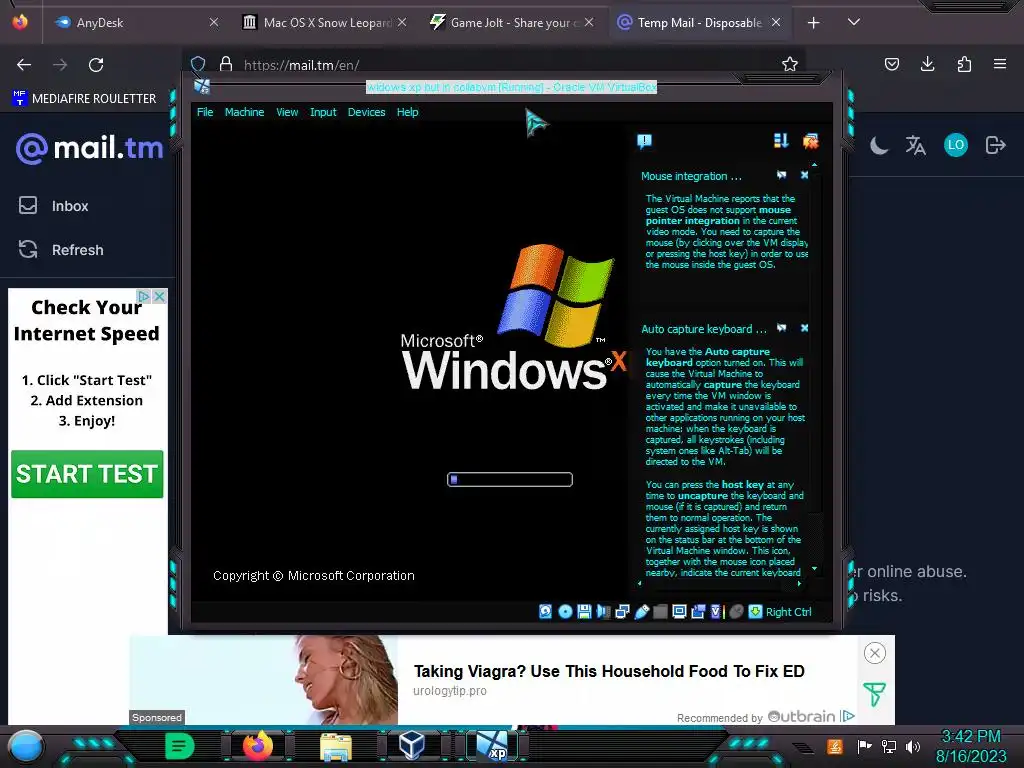Image resolution: width=1024 pixels, height=768 pixels.
Task: Open the Machine menu in VirtualBox
Action: coord(244,112)
